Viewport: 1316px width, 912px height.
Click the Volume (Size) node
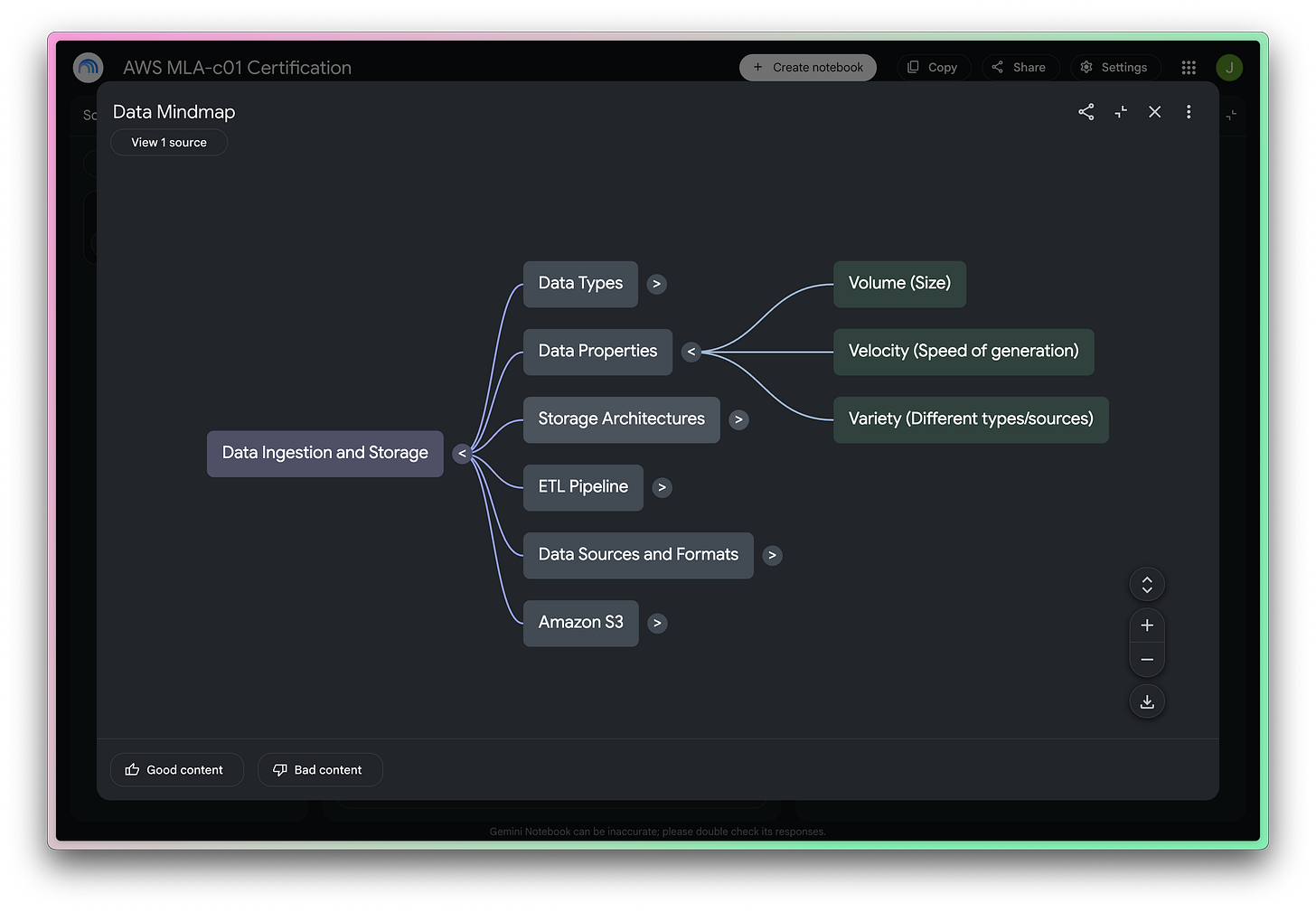pos(899,284)
